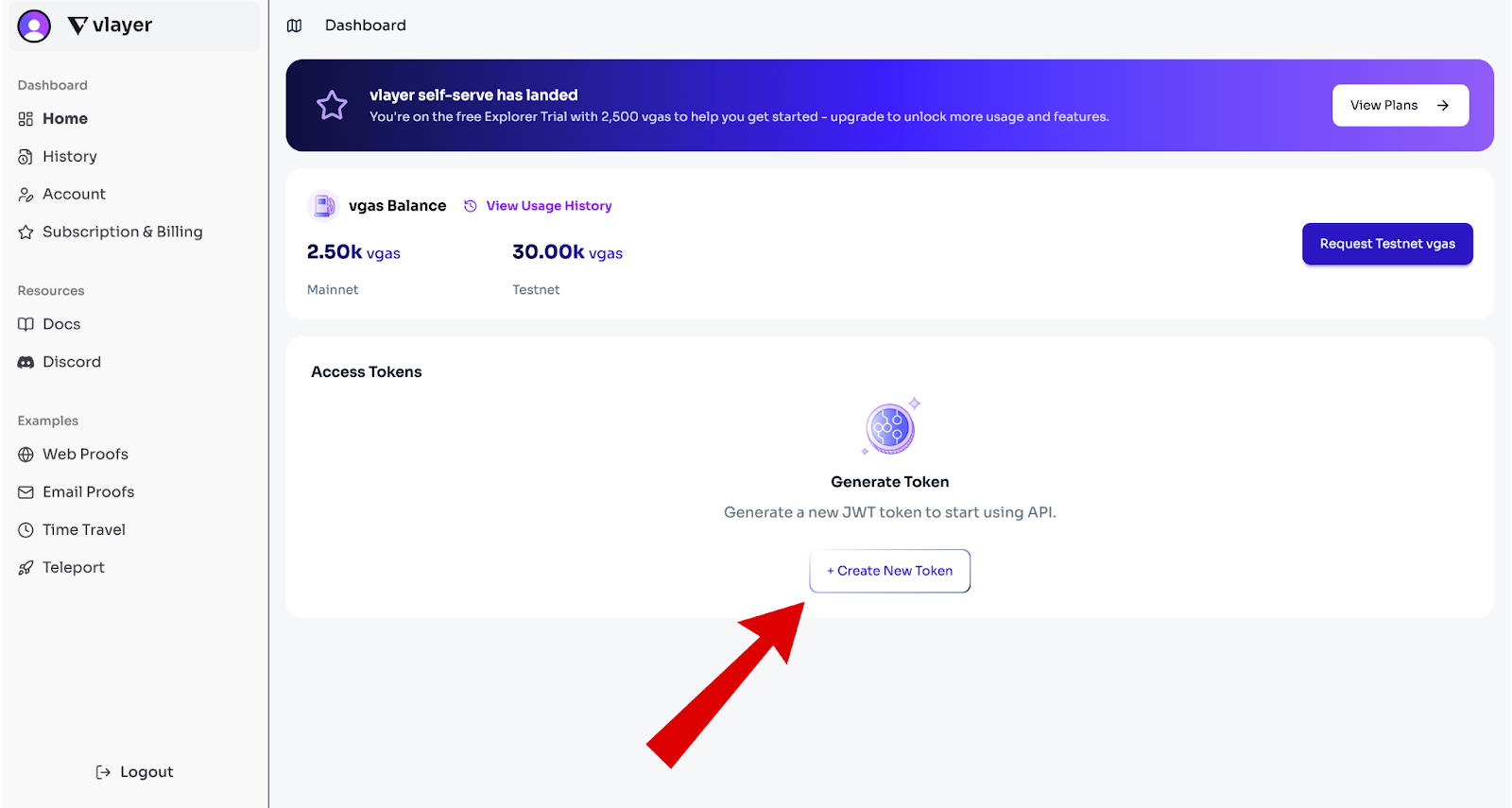
Task: Open the Dashboard tab in the header
Action: pos(365,26)
